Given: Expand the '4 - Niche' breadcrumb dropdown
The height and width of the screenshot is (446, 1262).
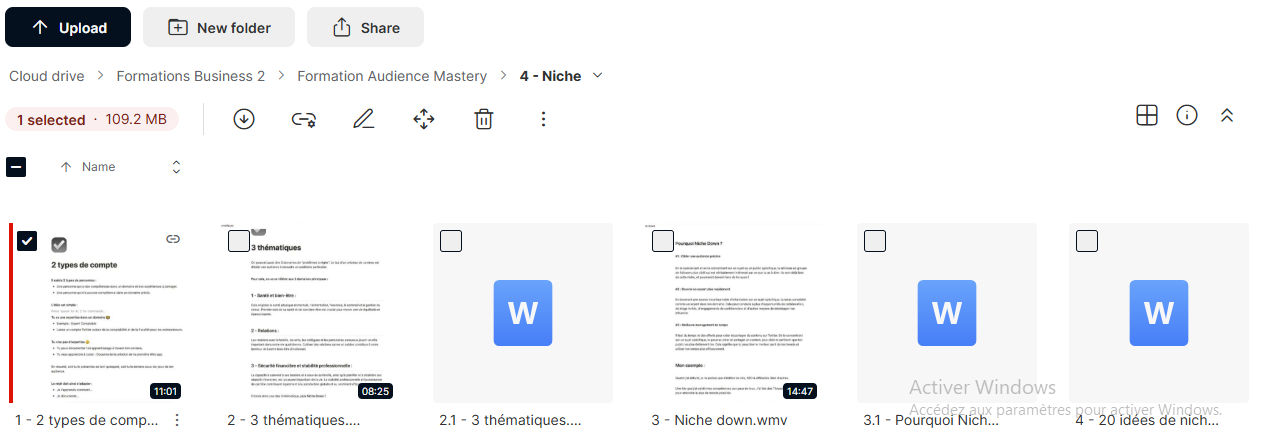Looking at the screenshot, I should click(x=598, y=76).
